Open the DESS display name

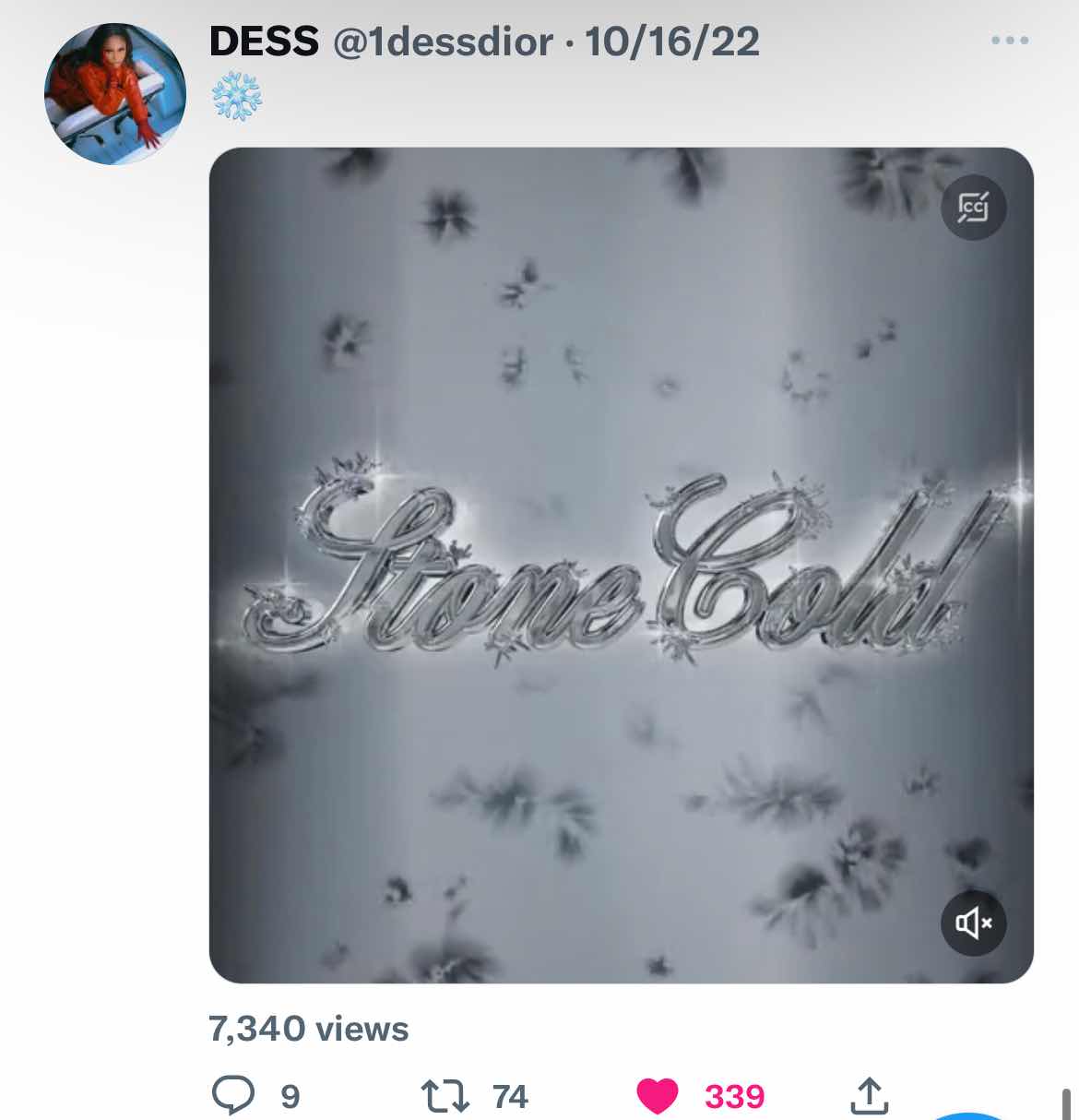pyautogui.click(x=264, y=42)
